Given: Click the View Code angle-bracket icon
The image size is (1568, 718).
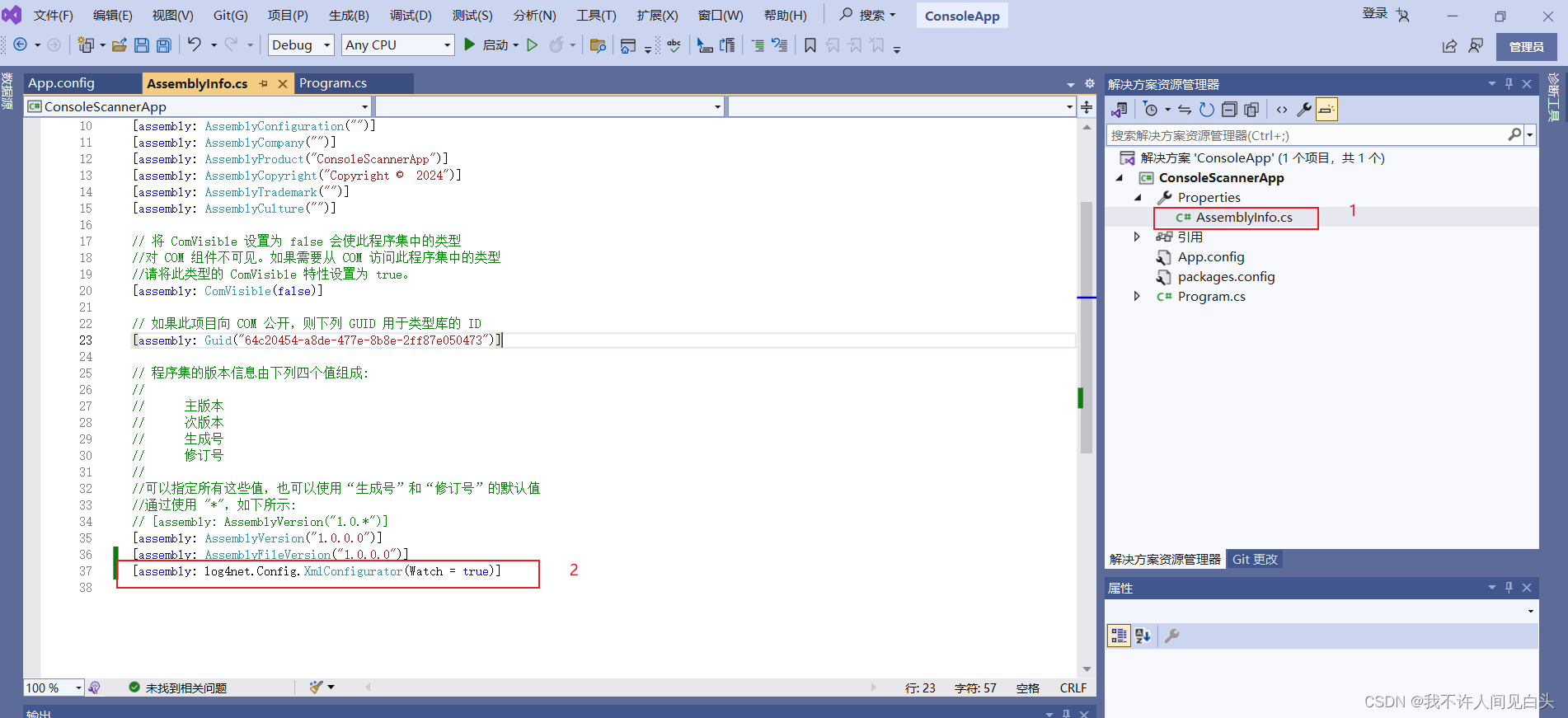Looking at the screenshot, I should pyautogui.click(x=1282, y=110).
